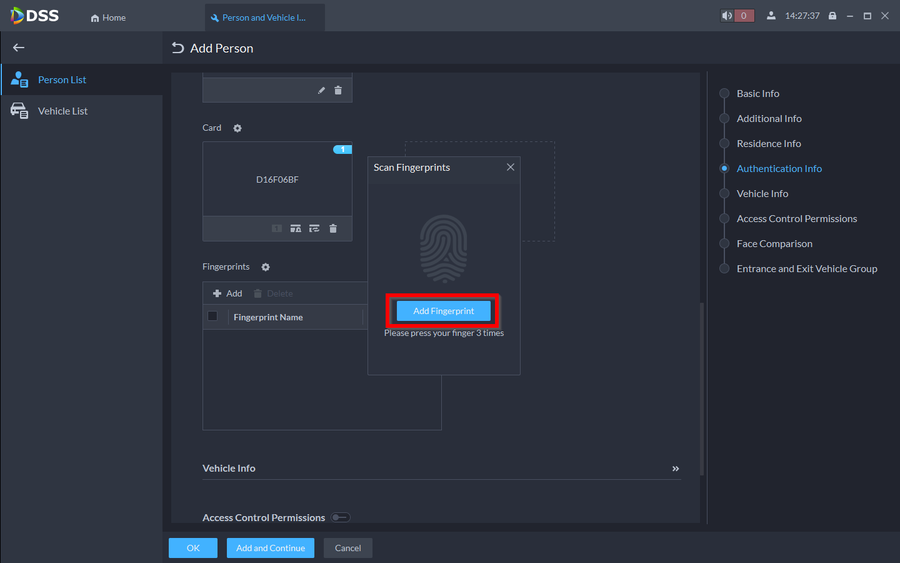Click the blue badge 1 on the card
900x563 pixels.
coord(343,149)
